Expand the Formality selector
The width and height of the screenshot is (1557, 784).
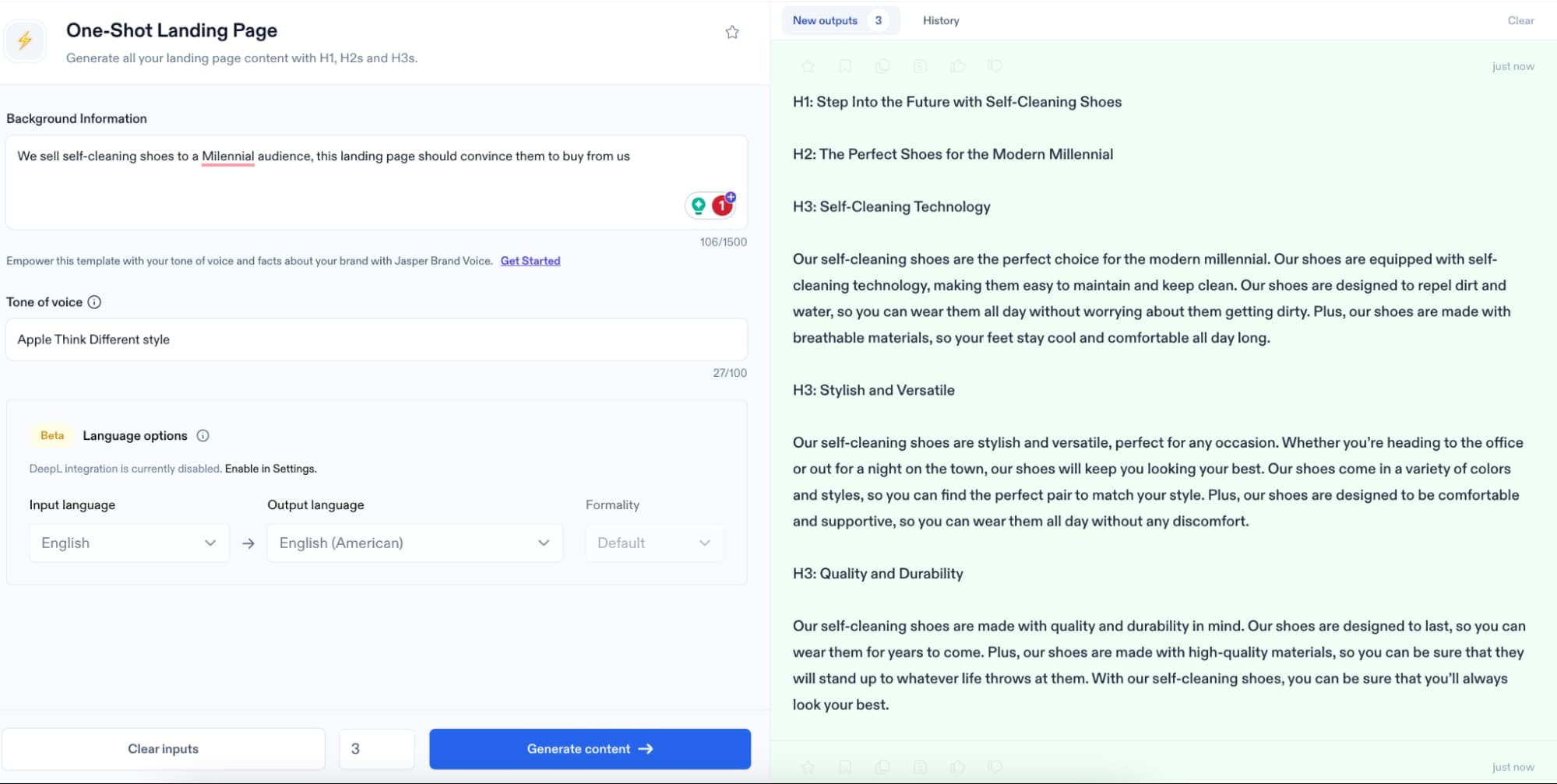click(653, 543)
